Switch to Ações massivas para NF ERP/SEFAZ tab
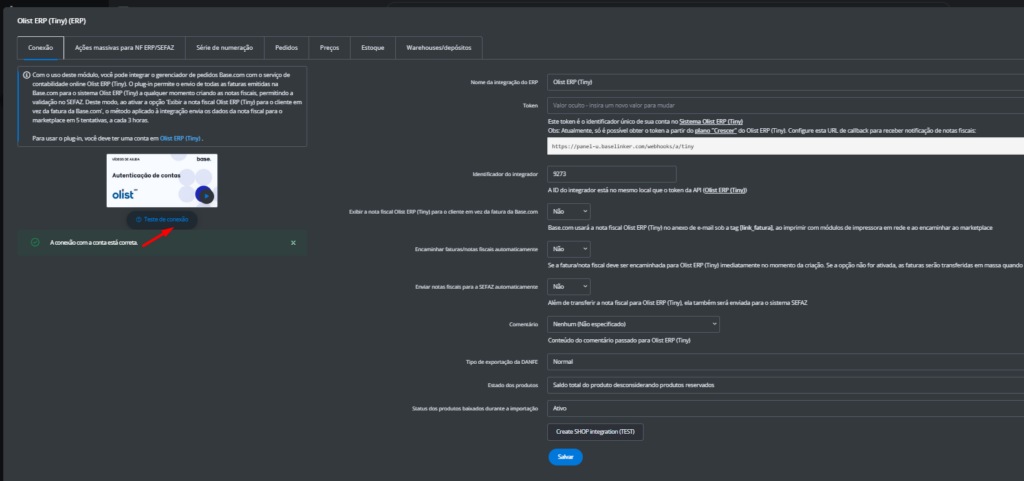Screen dimensions: 1024x481 [x=125, y=48]
